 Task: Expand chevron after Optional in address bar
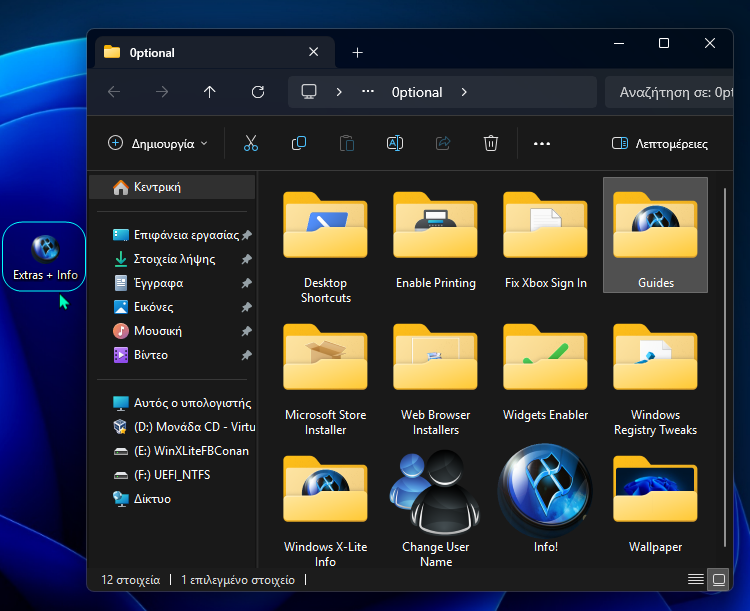(464, 92)
